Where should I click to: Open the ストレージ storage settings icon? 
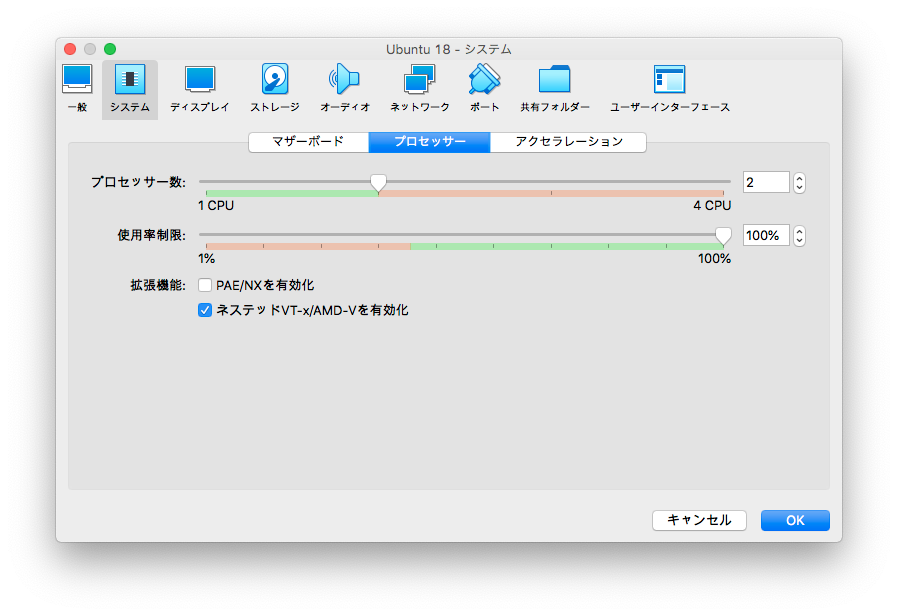pyautogui.click(x=275, y=89)
